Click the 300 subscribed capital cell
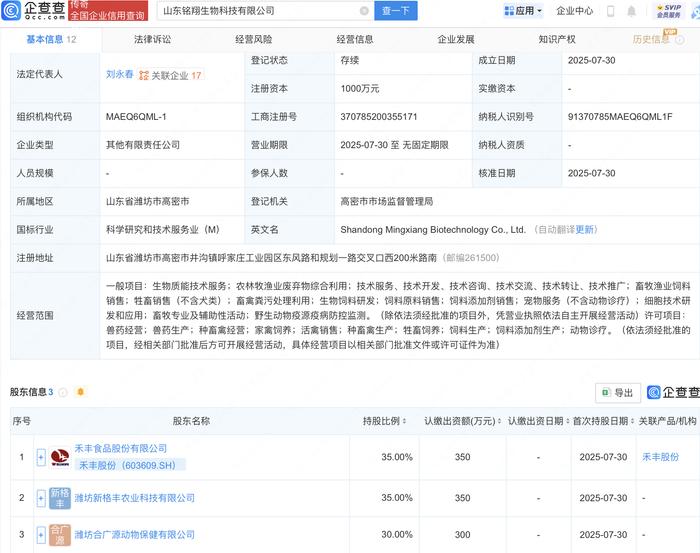The height and width of the screenshot is (553, 700). click(462, 535)
